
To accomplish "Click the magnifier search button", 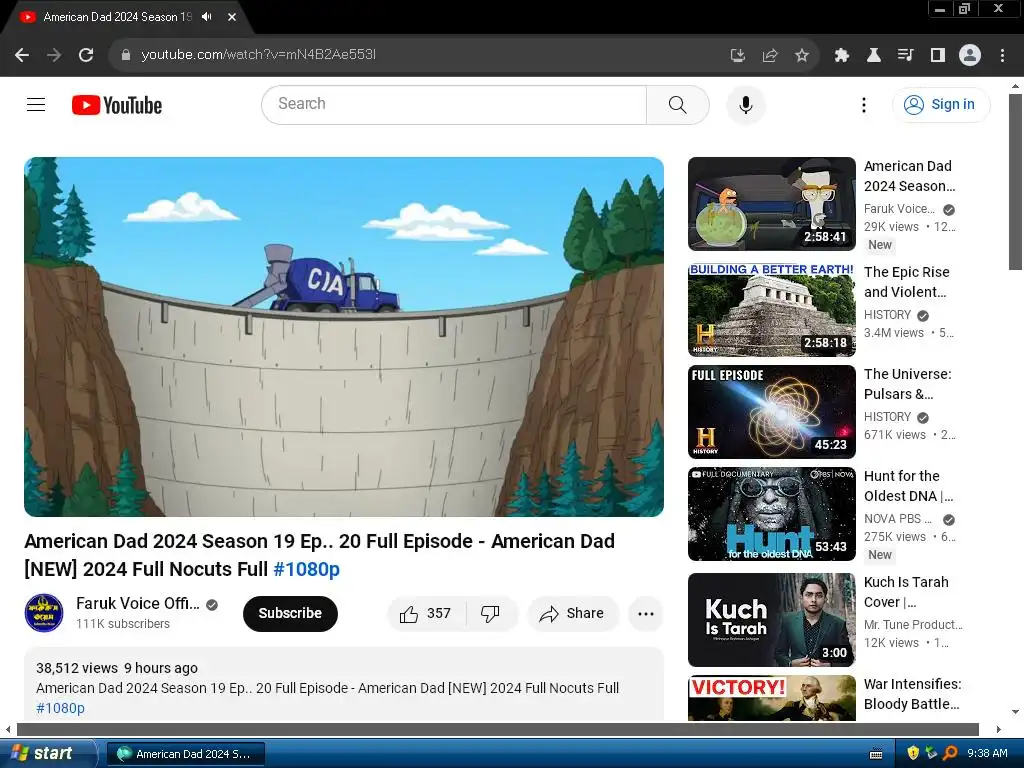I will pos(678,104).
